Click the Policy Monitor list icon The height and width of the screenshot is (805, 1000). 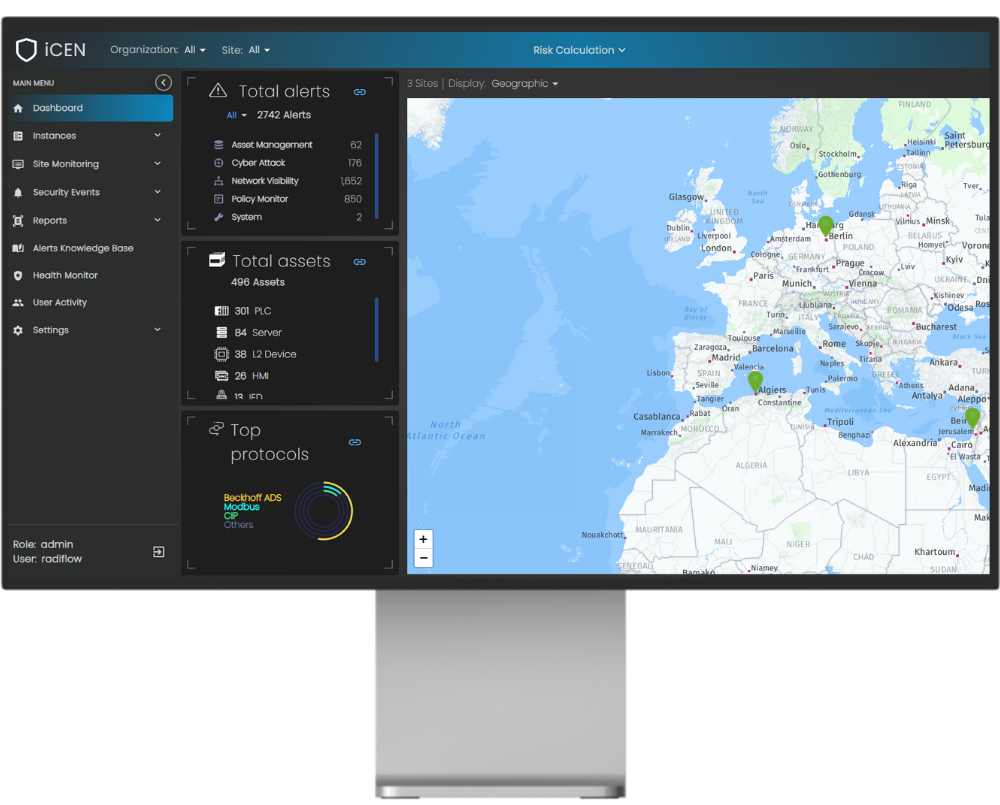point(219,199)
